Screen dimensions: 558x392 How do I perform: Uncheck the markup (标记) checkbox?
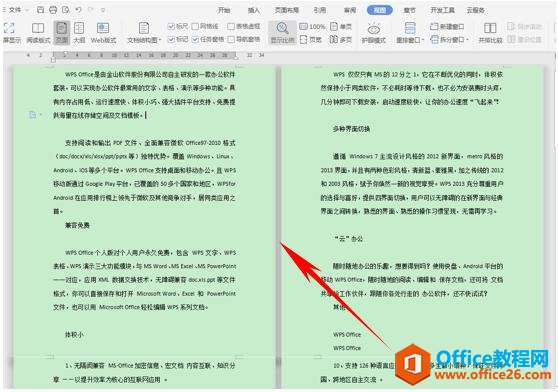pyautogui.click(x=171, y=39)
